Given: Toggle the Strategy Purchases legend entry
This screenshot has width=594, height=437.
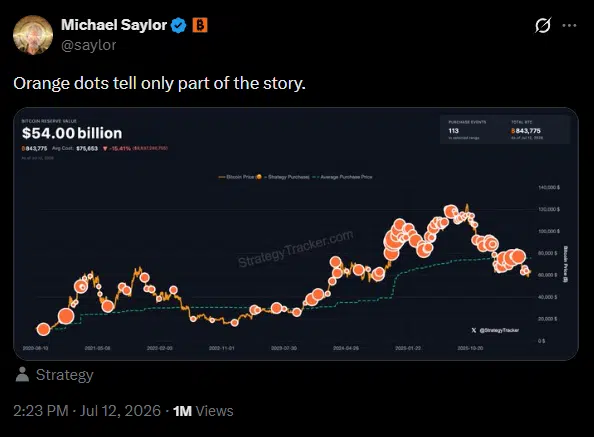Looking at the screenshot, I should pos(283,177).
